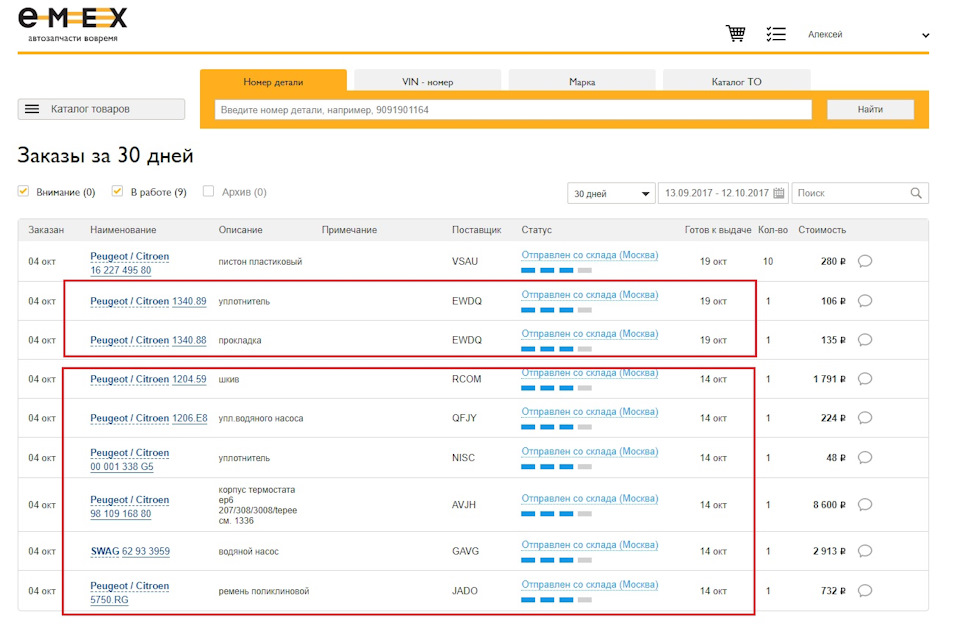
Task: Open comment bubble for 280 ₽ order
Action: point(865,262)
